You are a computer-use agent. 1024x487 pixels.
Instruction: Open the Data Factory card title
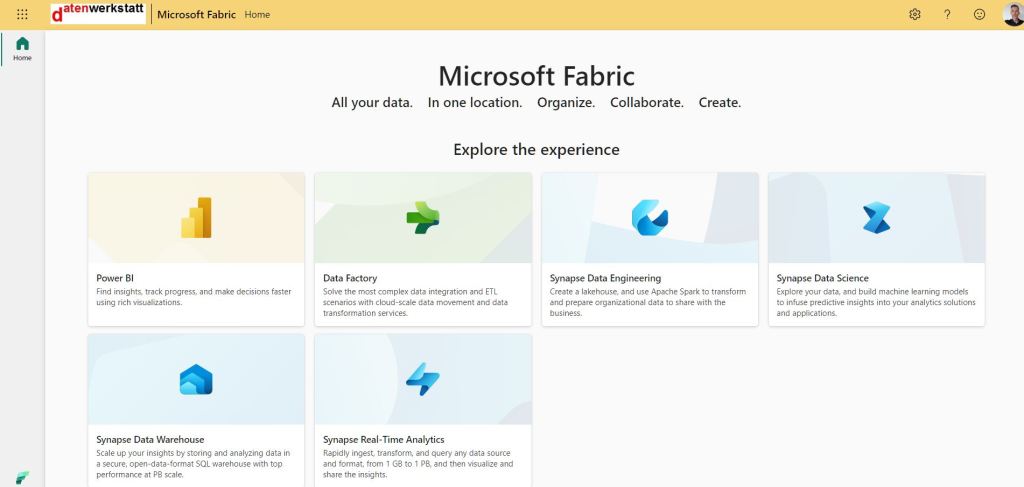point(350,278)
